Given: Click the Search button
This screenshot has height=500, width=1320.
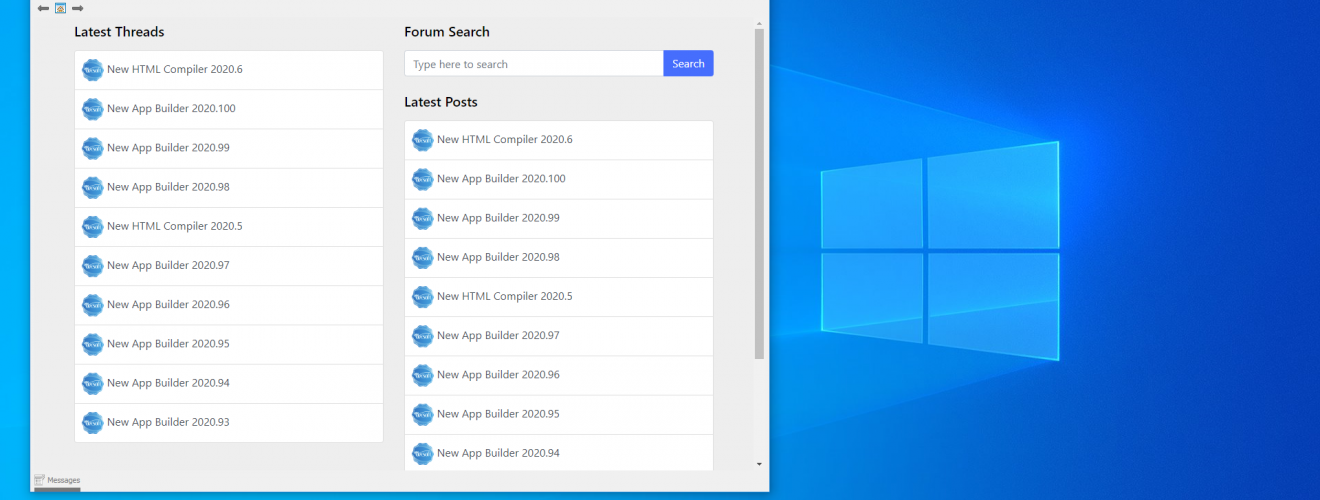Looking at the screenshot, I should tap(688, 63).
